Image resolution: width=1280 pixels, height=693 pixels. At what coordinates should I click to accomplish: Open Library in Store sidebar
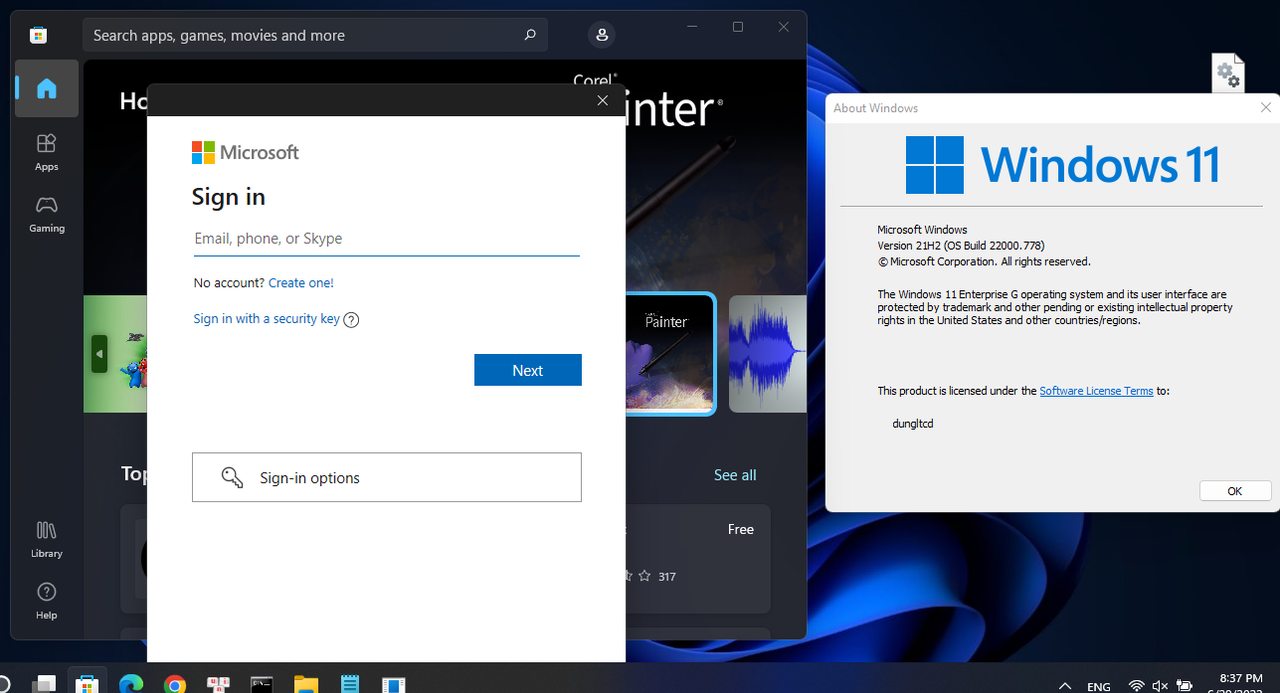point(46,539)
